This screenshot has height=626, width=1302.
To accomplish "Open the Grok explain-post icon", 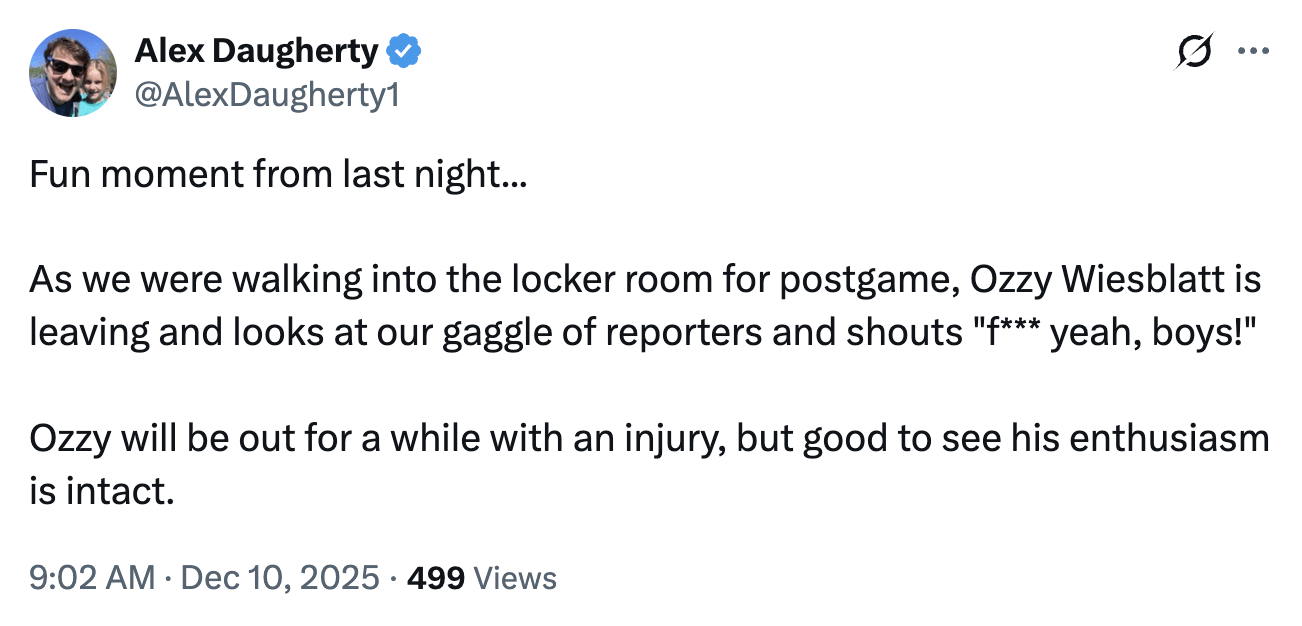I will 1196,49.
